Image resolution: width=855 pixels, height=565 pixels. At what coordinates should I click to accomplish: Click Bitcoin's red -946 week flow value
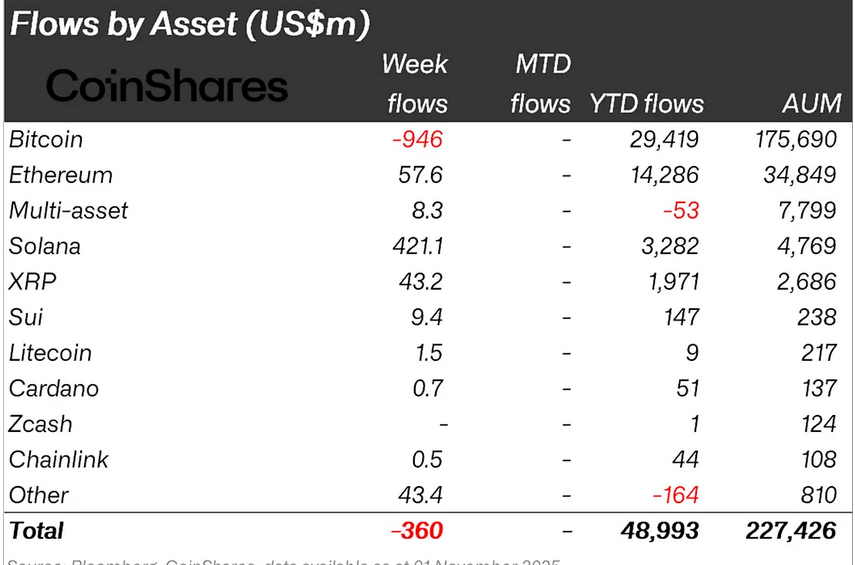[416, 139]
